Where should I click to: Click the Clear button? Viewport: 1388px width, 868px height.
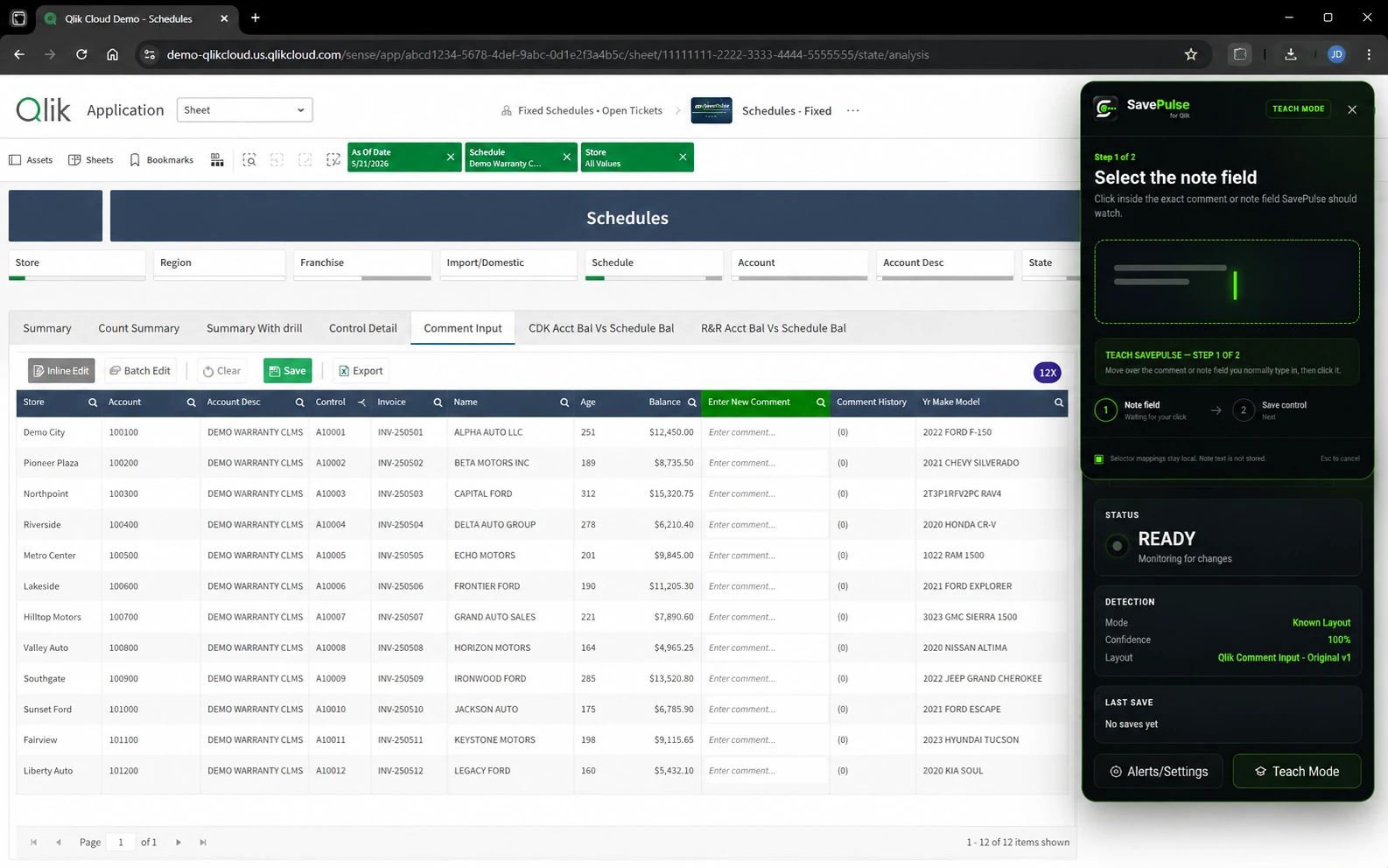222,371
